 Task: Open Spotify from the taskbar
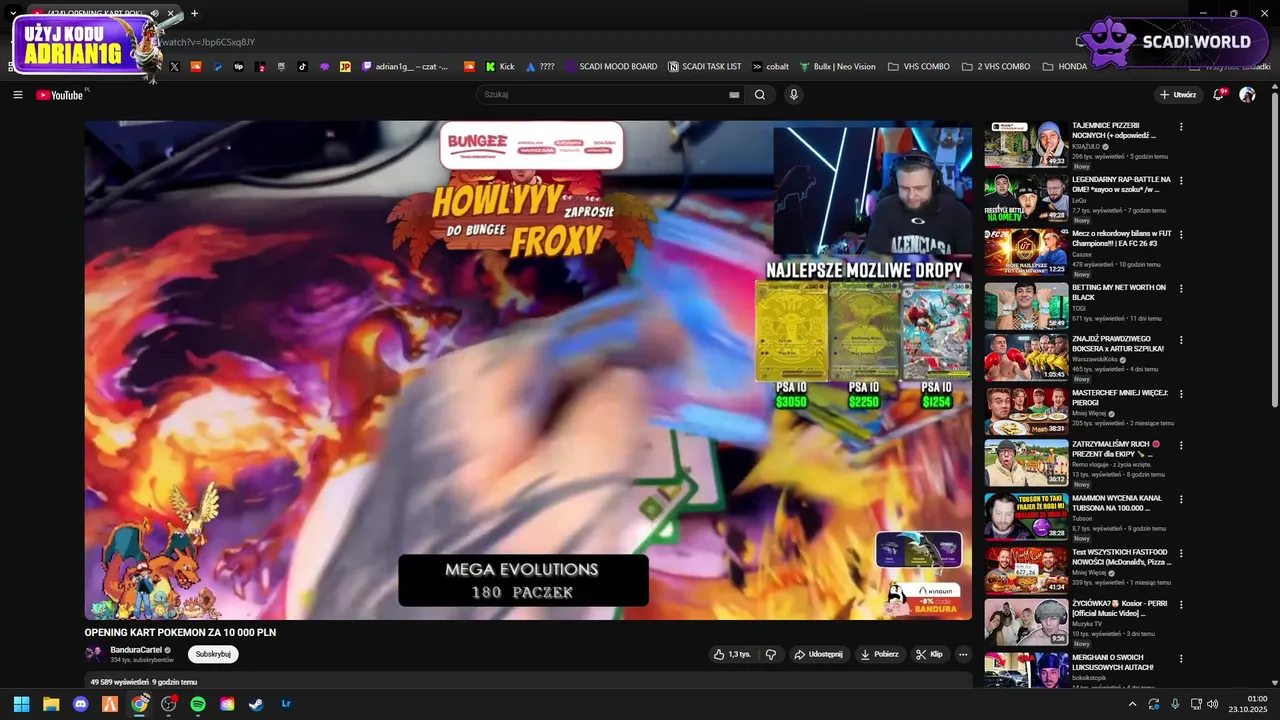point(198,704)
